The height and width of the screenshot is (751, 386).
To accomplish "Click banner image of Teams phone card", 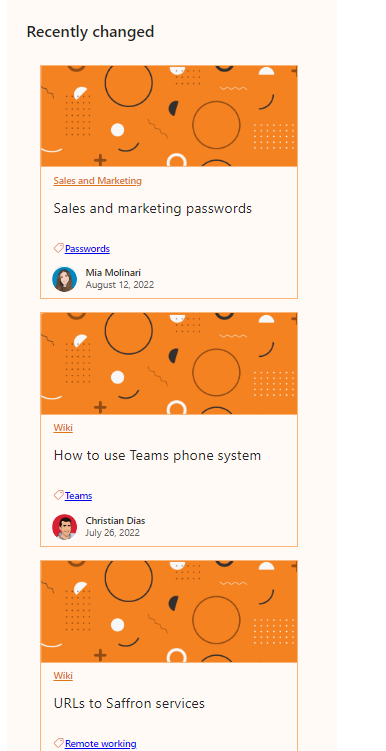I will pyautogui.click(x=169, y=364).
